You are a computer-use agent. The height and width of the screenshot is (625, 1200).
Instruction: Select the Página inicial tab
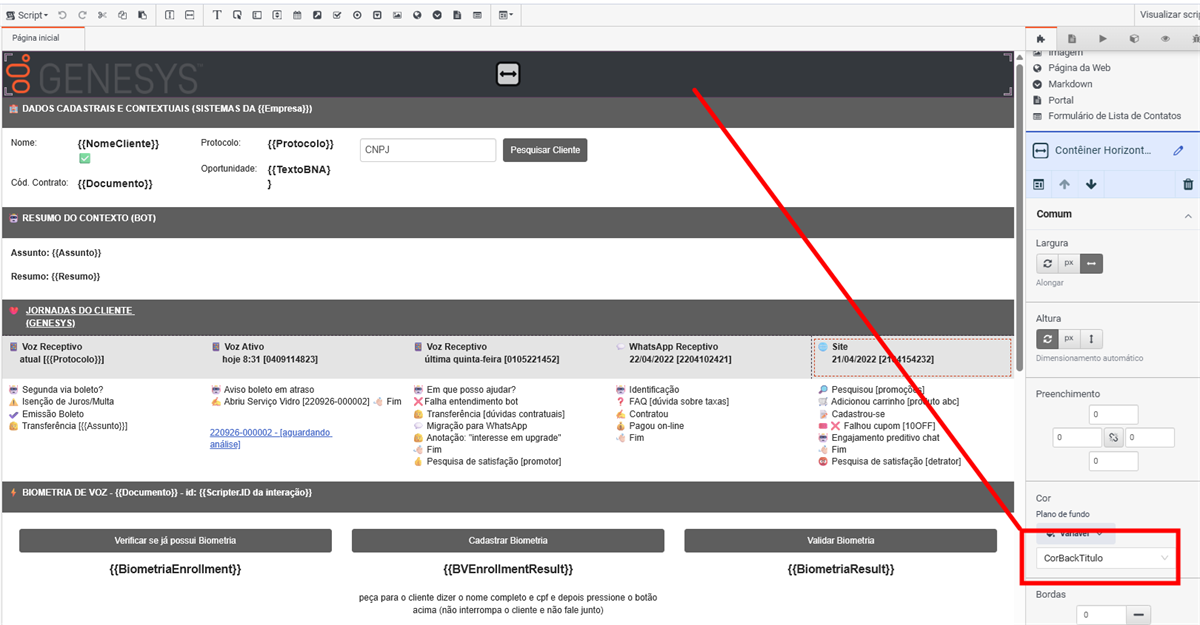tap(43, 38)
